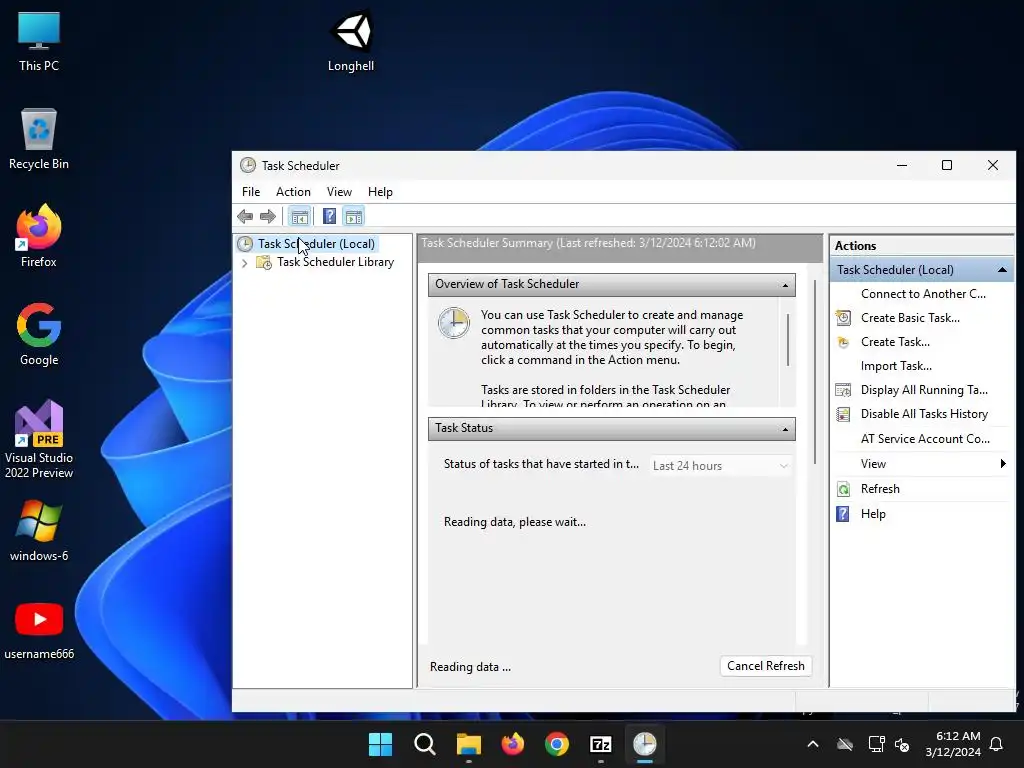Click the 'Reading data, please wait...' text
The width and height of the screenshot is (1024, 768).
tap(515, 522)
